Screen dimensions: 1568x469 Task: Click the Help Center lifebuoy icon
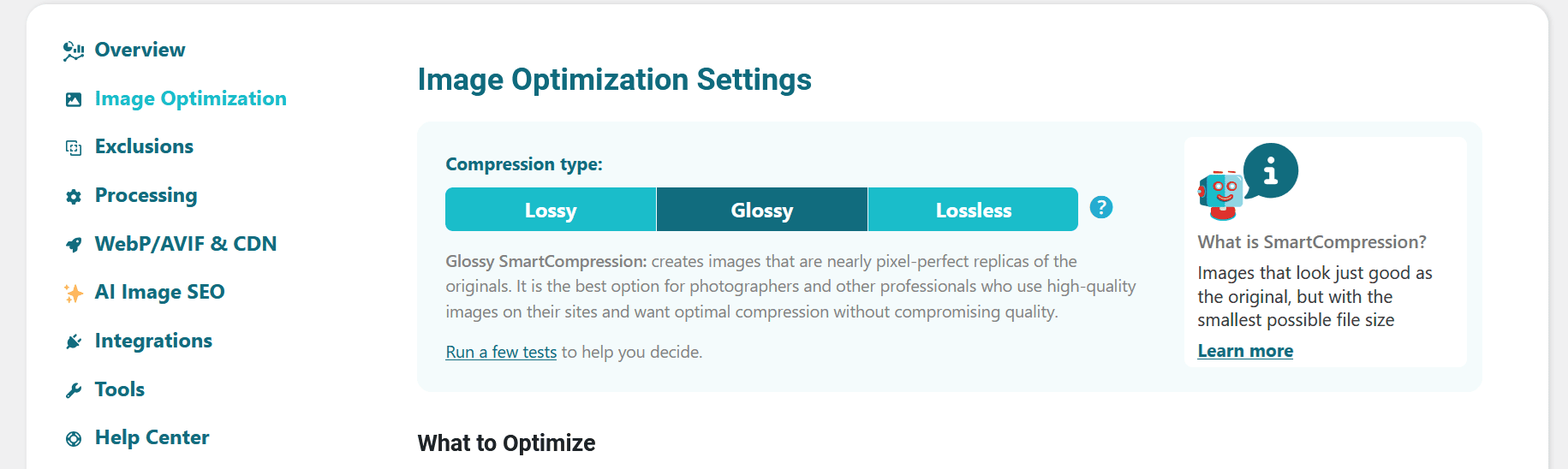pos(74,439)
